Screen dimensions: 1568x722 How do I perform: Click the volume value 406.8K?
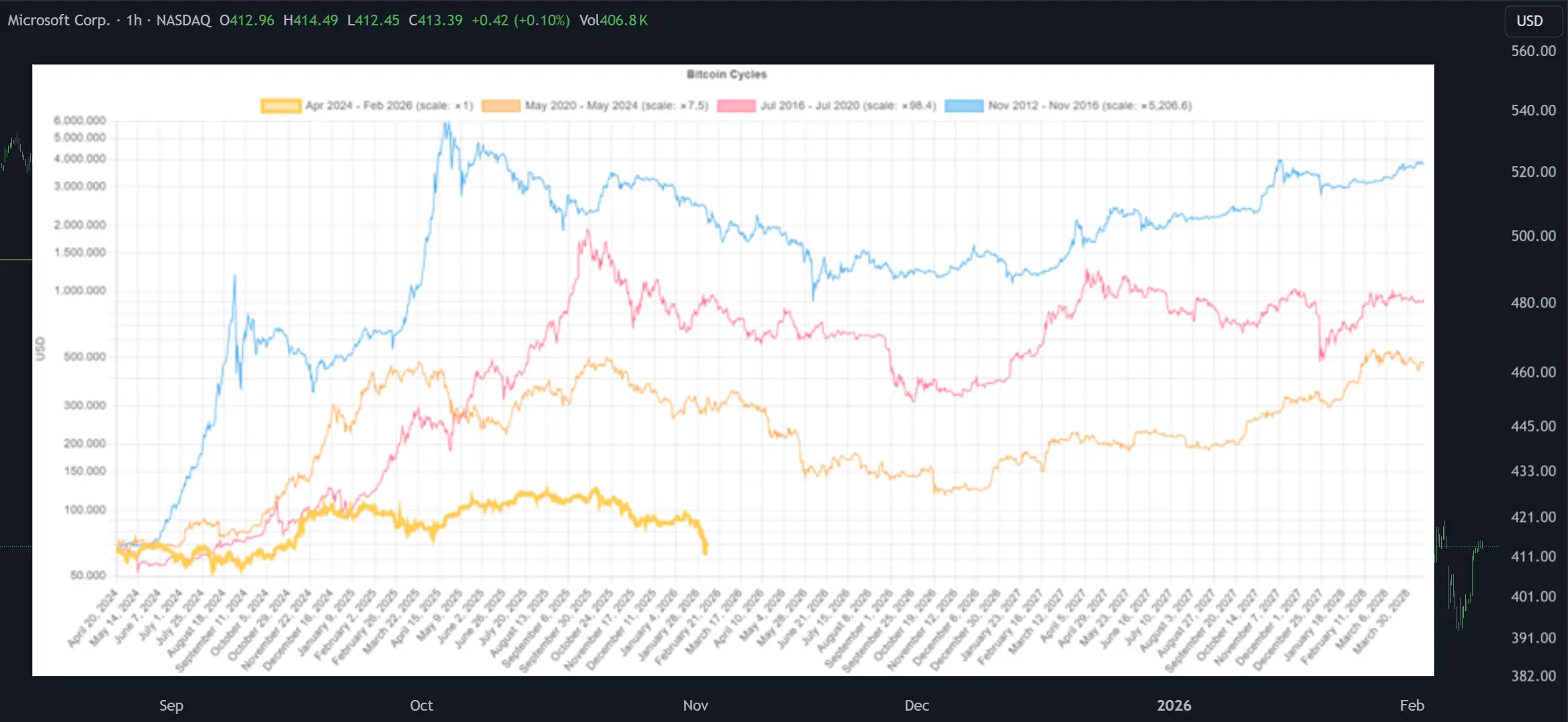point(623,20)
